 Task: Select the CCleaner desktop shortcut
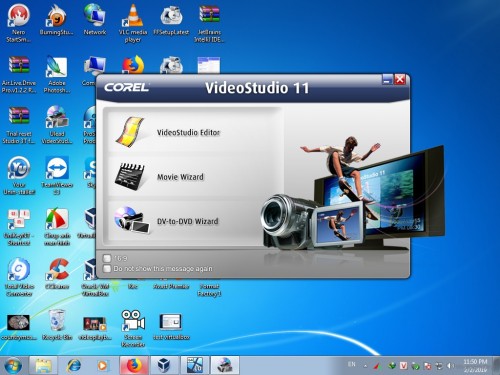click(57, 274)
